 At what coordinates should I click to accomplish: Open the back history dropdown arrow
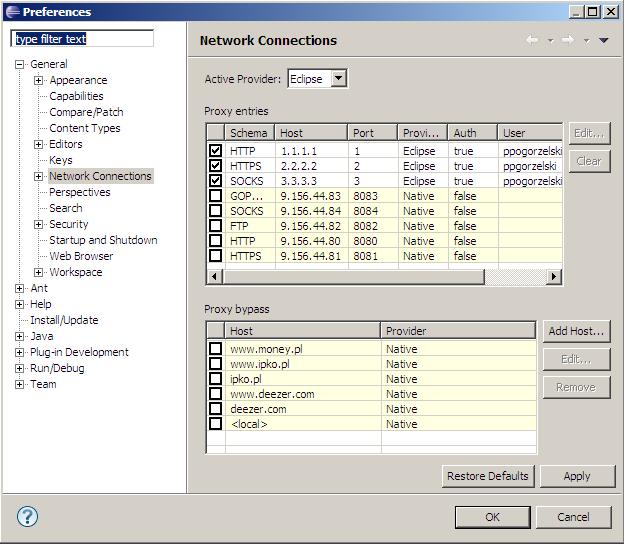(550, 41)
